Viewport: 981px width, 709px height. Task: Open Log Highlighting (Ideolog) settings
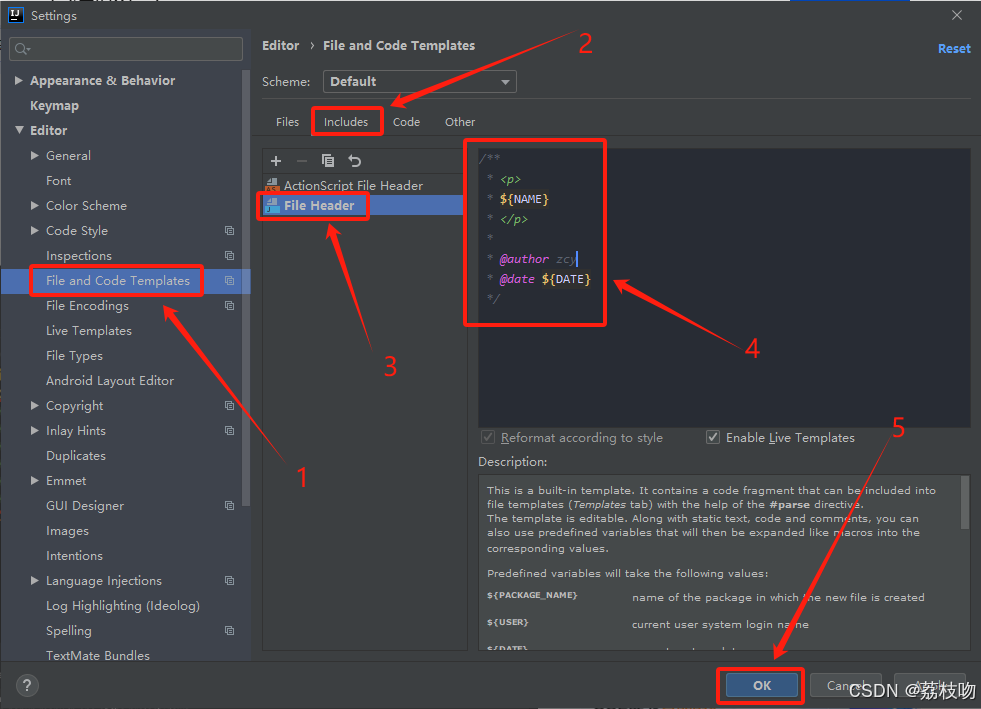tap(123, 606)
